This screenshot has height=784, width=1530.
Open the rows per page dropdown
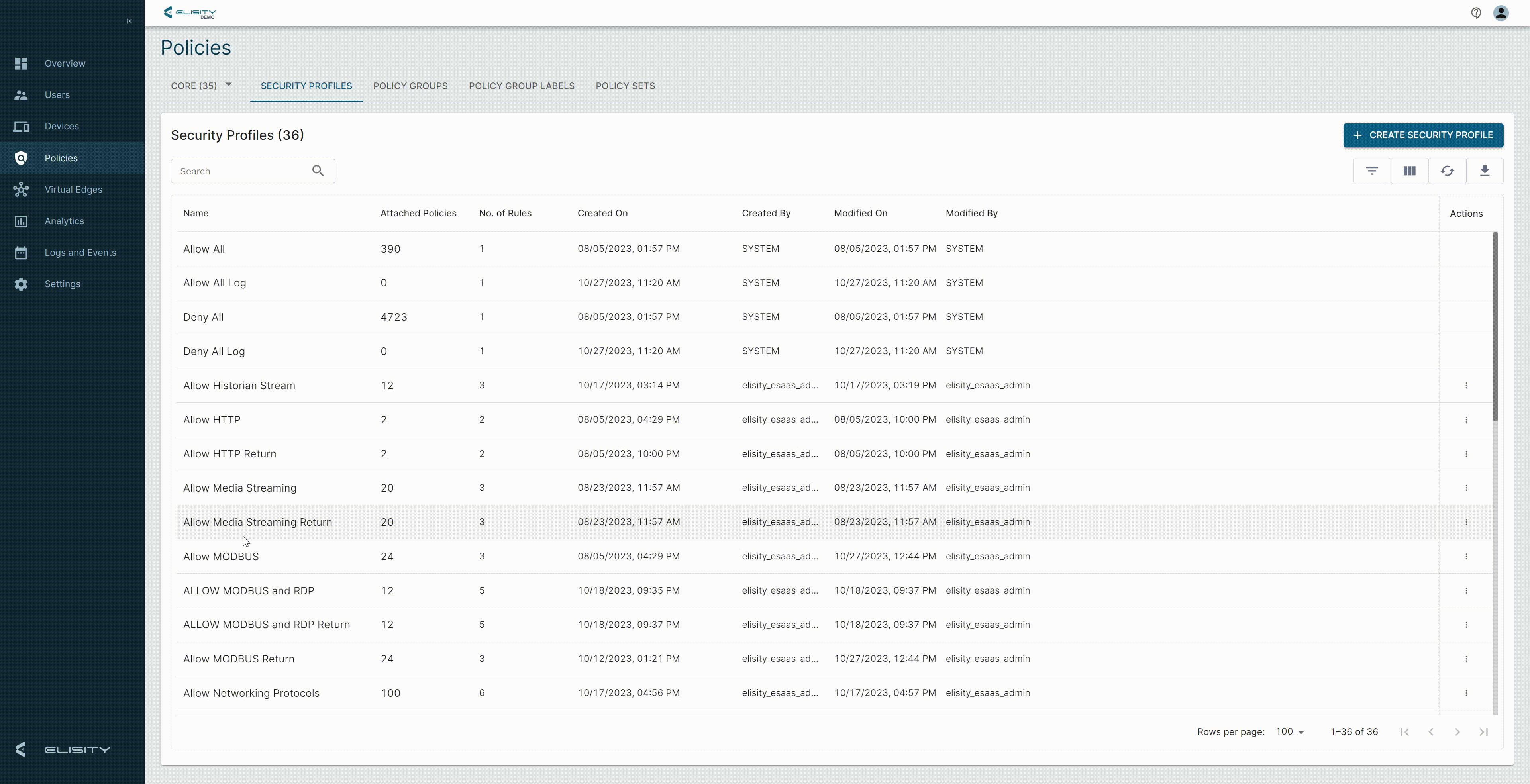pyautogui.click(x=1290, y=732)
